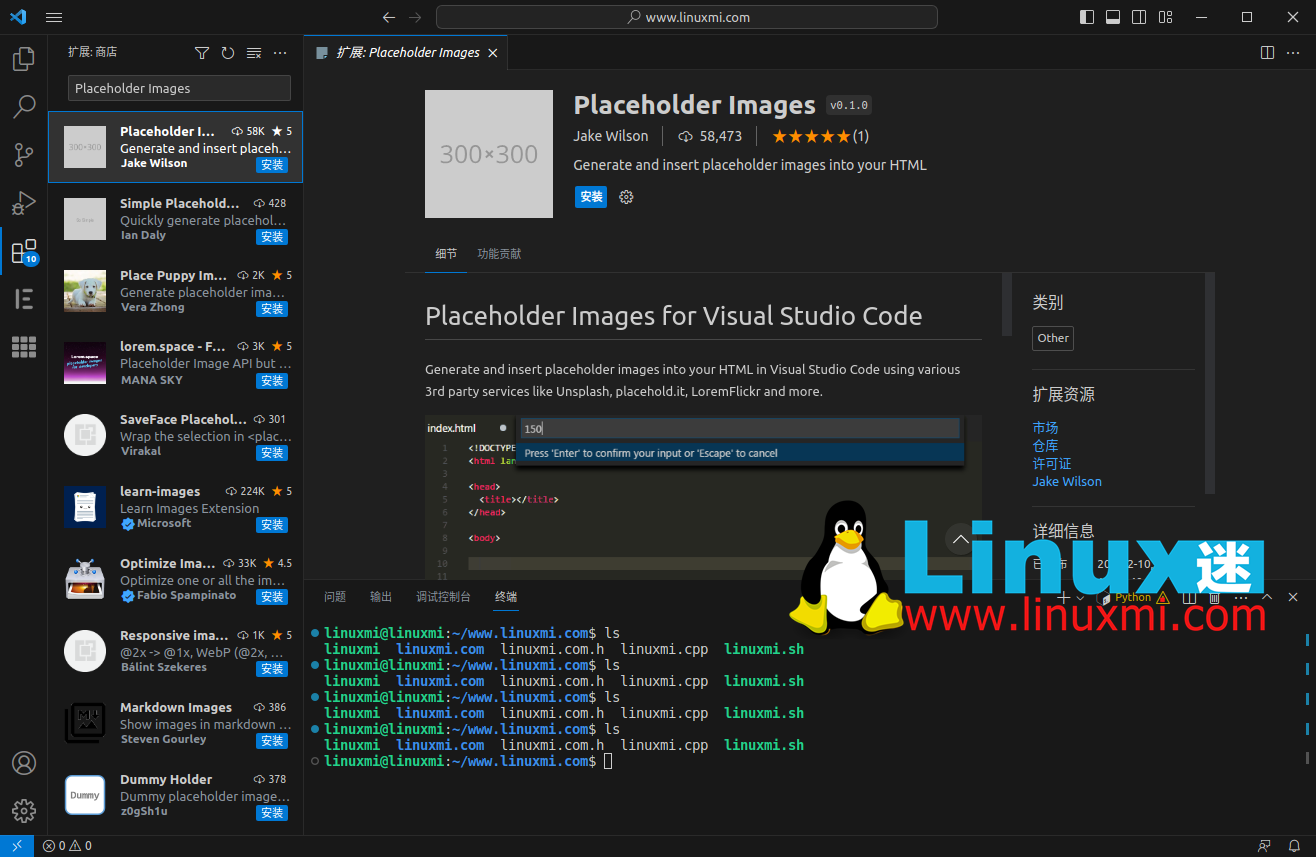This screenshot has width=1316, height=857.
Task: Split the editor to the right
Action: [1267, 52]
